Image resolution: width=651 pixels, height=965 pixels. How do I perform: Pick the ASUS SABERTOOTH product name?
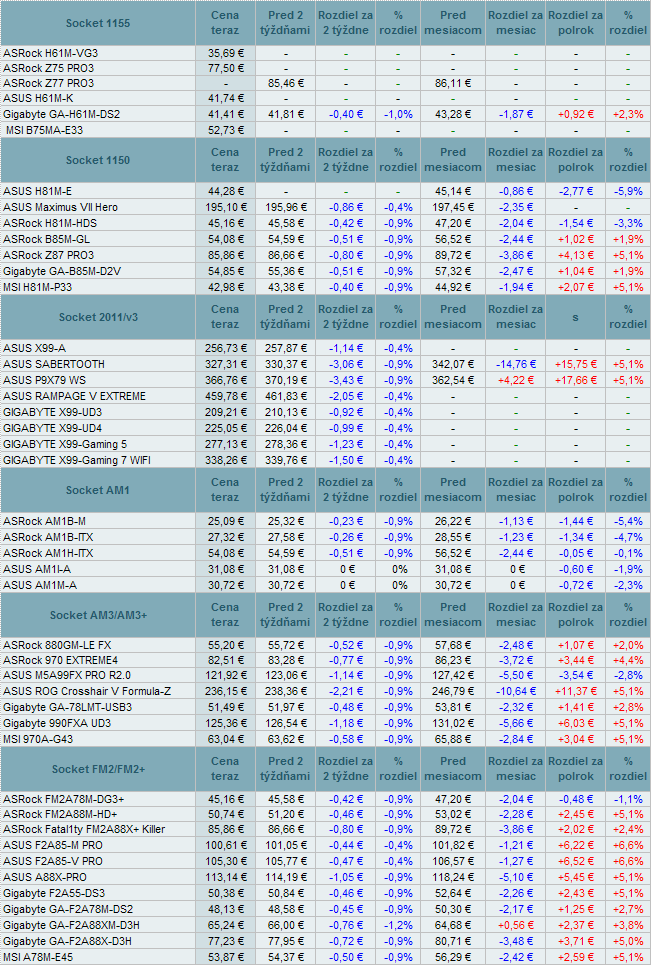coord(54,364)
